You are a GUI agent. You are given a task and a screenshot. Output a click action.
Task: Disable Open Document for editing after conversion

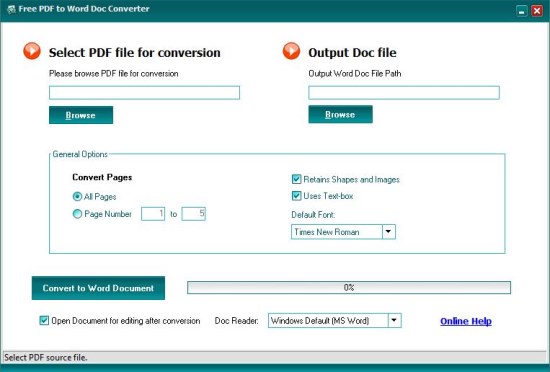tap(44, 320)
